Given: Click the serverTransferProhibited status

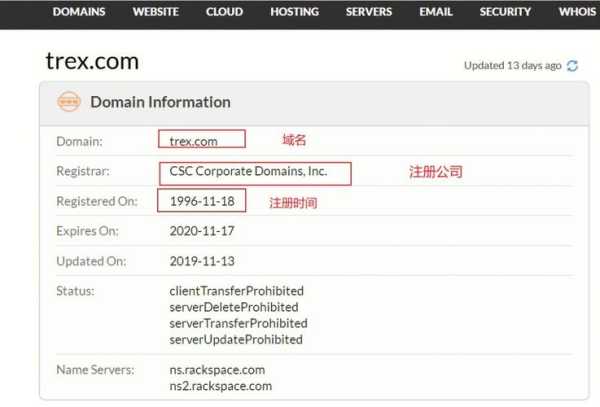Looking at the screenshot, I should pos(238,323).
